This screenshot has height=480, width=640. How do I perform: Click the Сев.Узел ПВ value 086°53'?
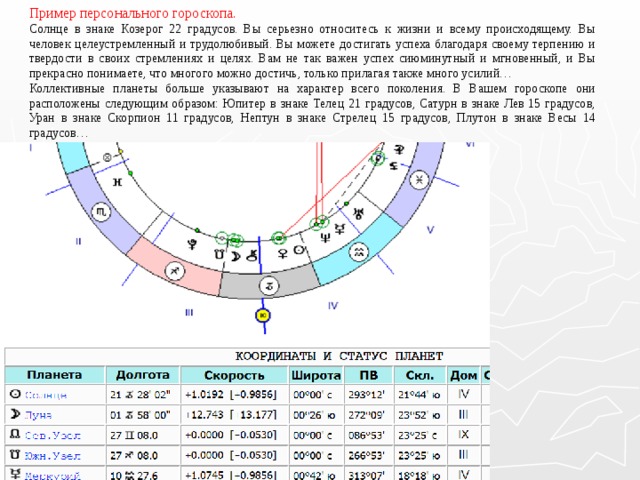366,435
